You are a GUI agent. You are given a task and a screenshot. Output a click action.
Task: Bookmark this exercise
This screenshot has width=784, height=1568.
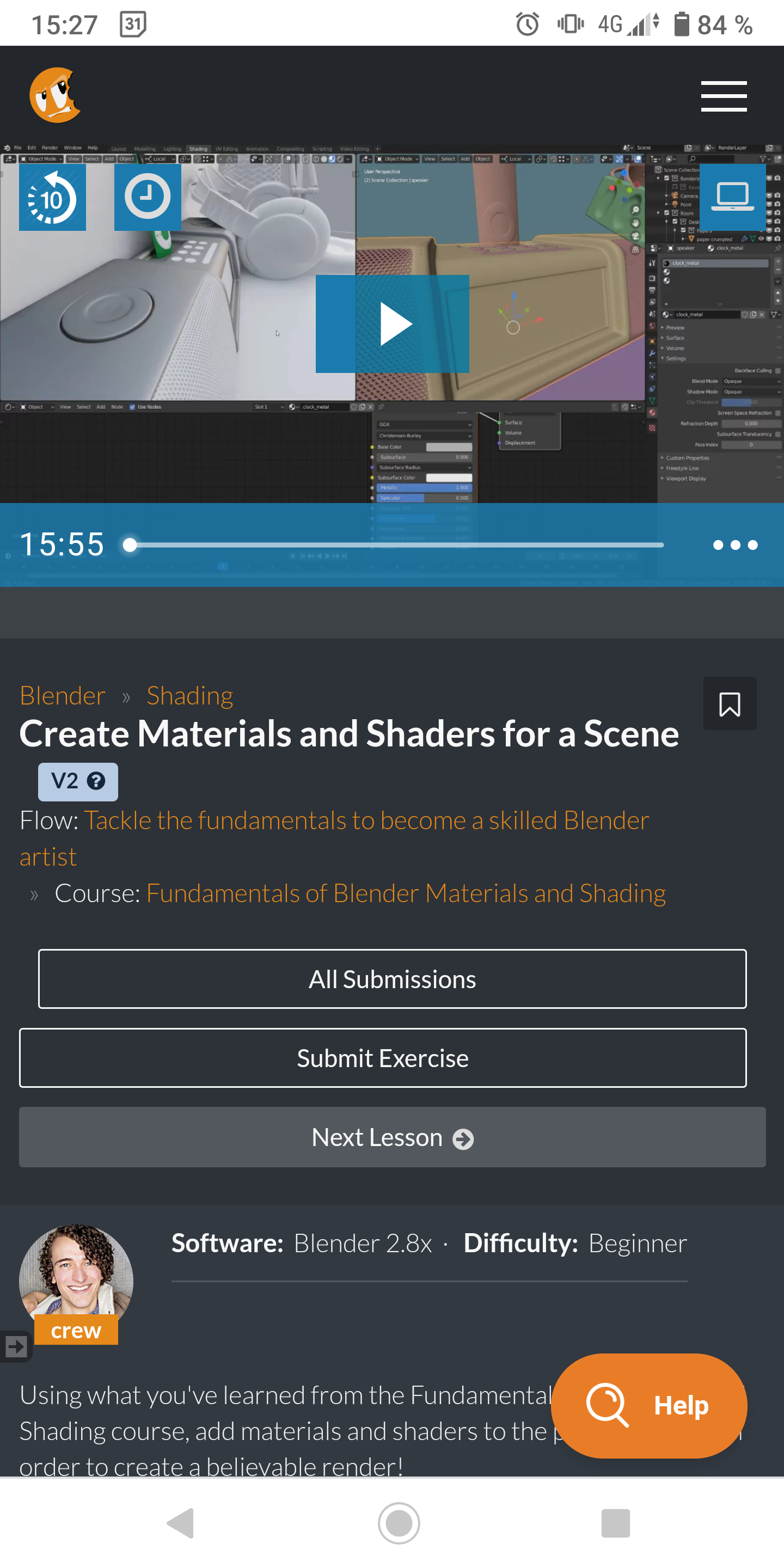point(729,703)
